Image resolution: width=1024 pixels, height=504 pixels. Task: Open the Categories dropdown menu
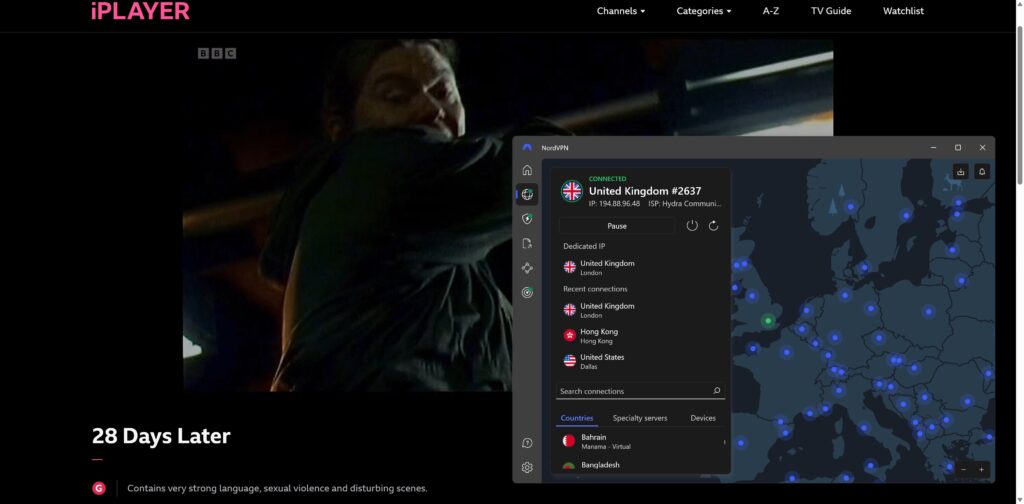click(703, 11)
